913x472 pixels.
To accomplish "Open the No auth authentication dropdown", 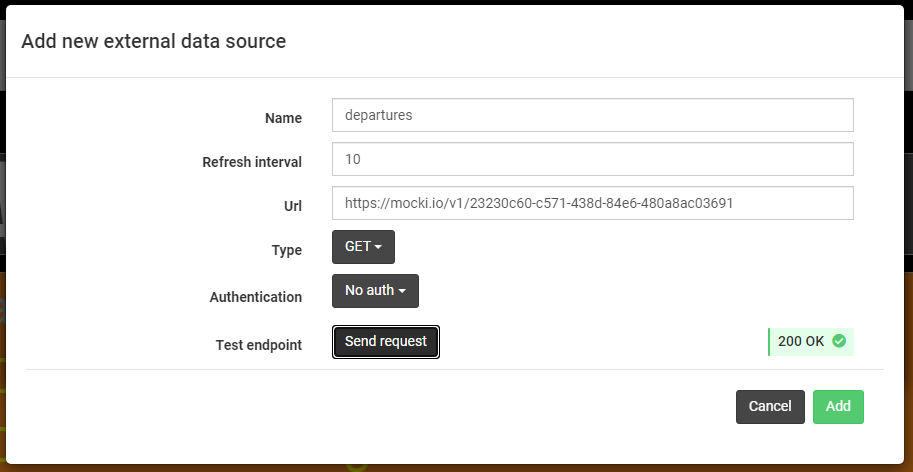I will click(376, 291).
